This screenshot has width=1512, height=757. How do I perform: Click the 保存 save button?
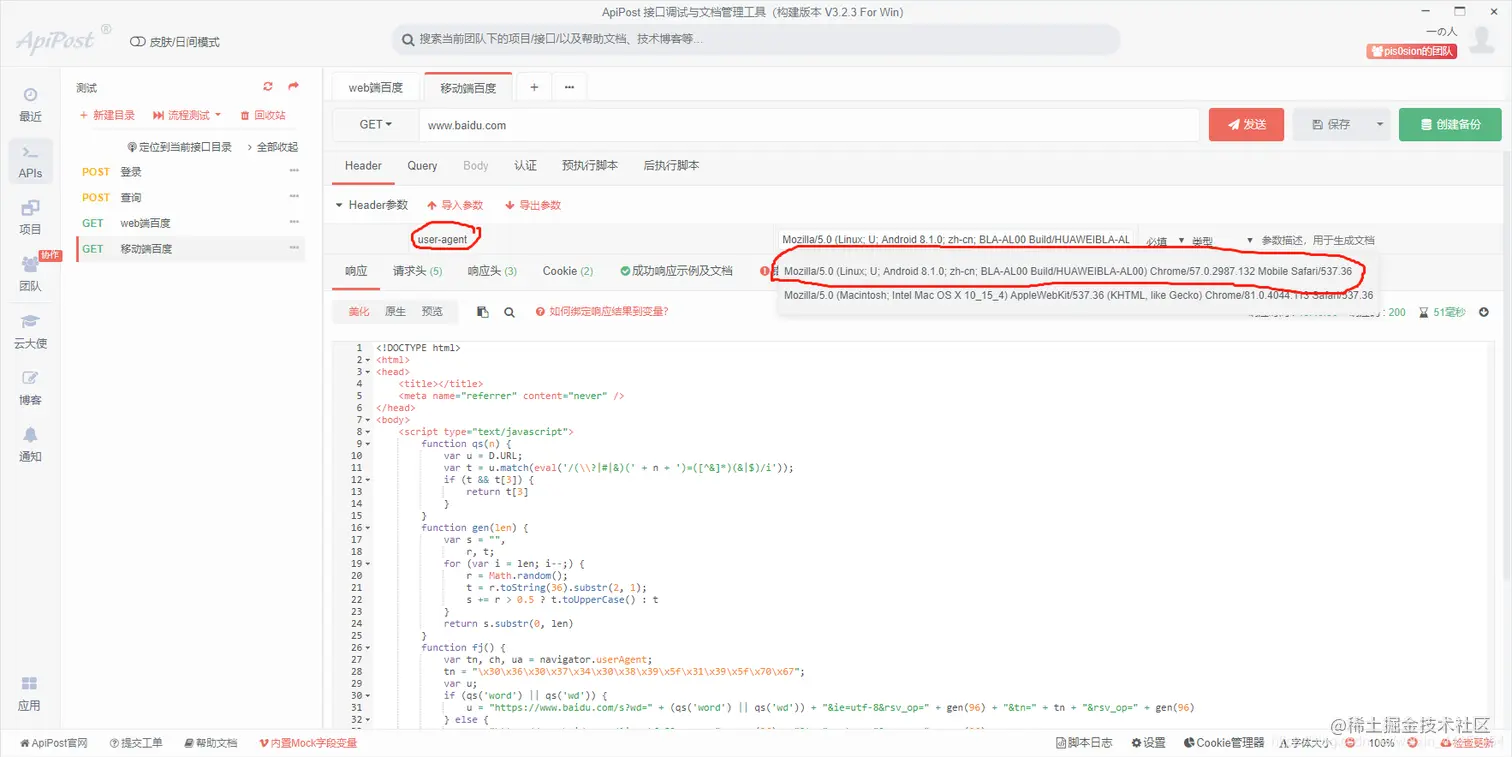[1331, 125]
